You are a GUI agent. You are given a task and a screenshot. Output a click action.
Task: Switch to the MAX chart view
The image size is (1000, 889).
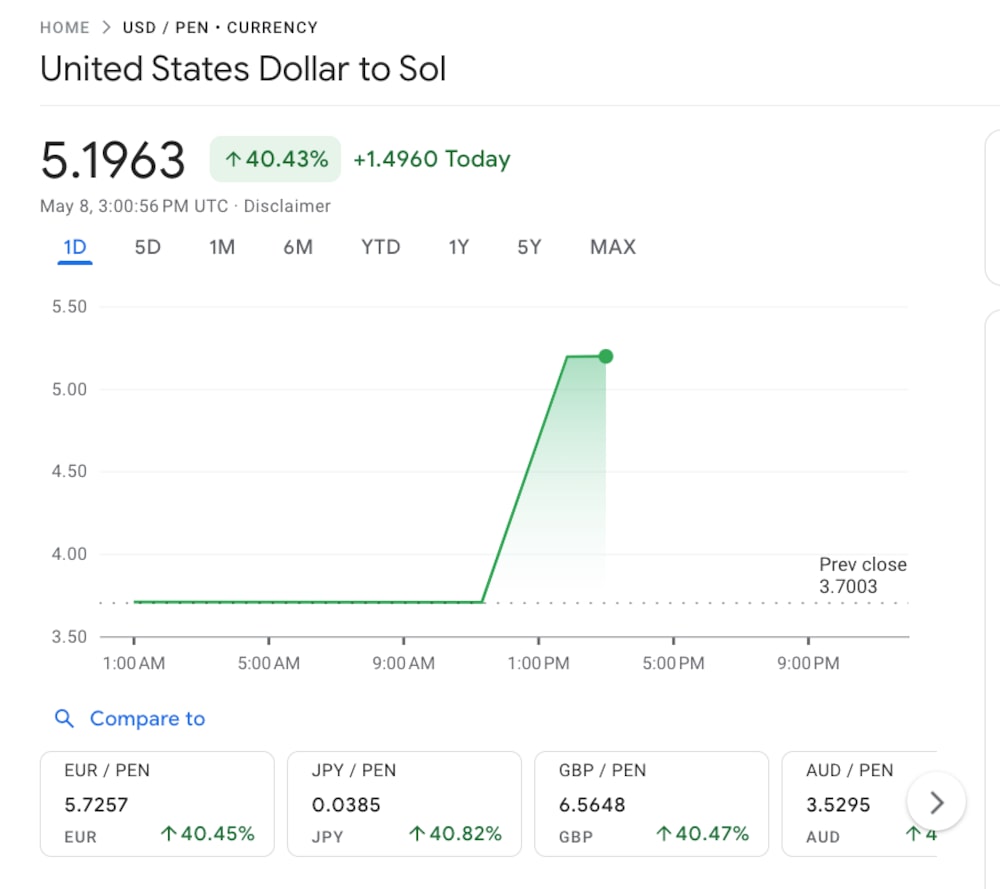pyautogui.click(x=612, y=247)
